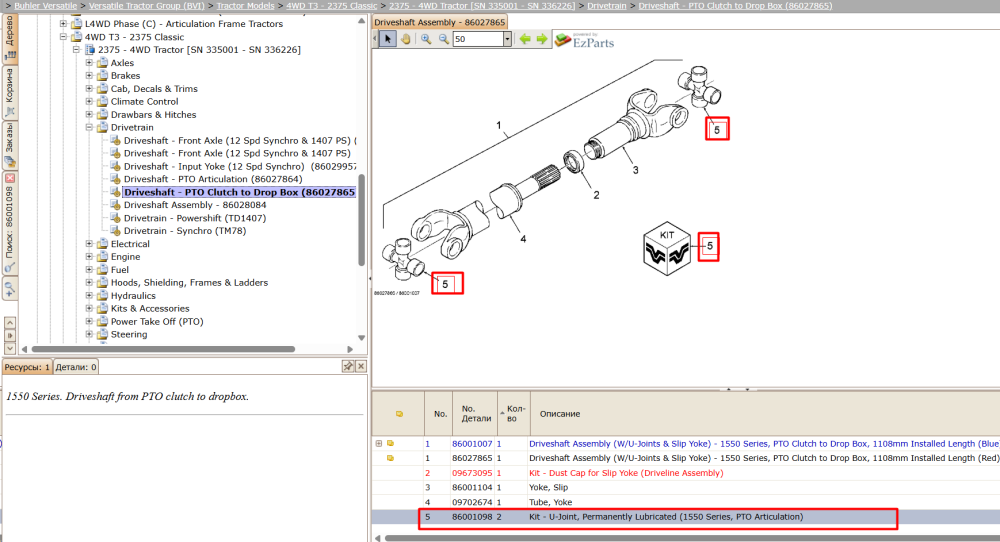
Task: Open Drivetrain - Powershift (TD1407)
Action: point(195,218)
